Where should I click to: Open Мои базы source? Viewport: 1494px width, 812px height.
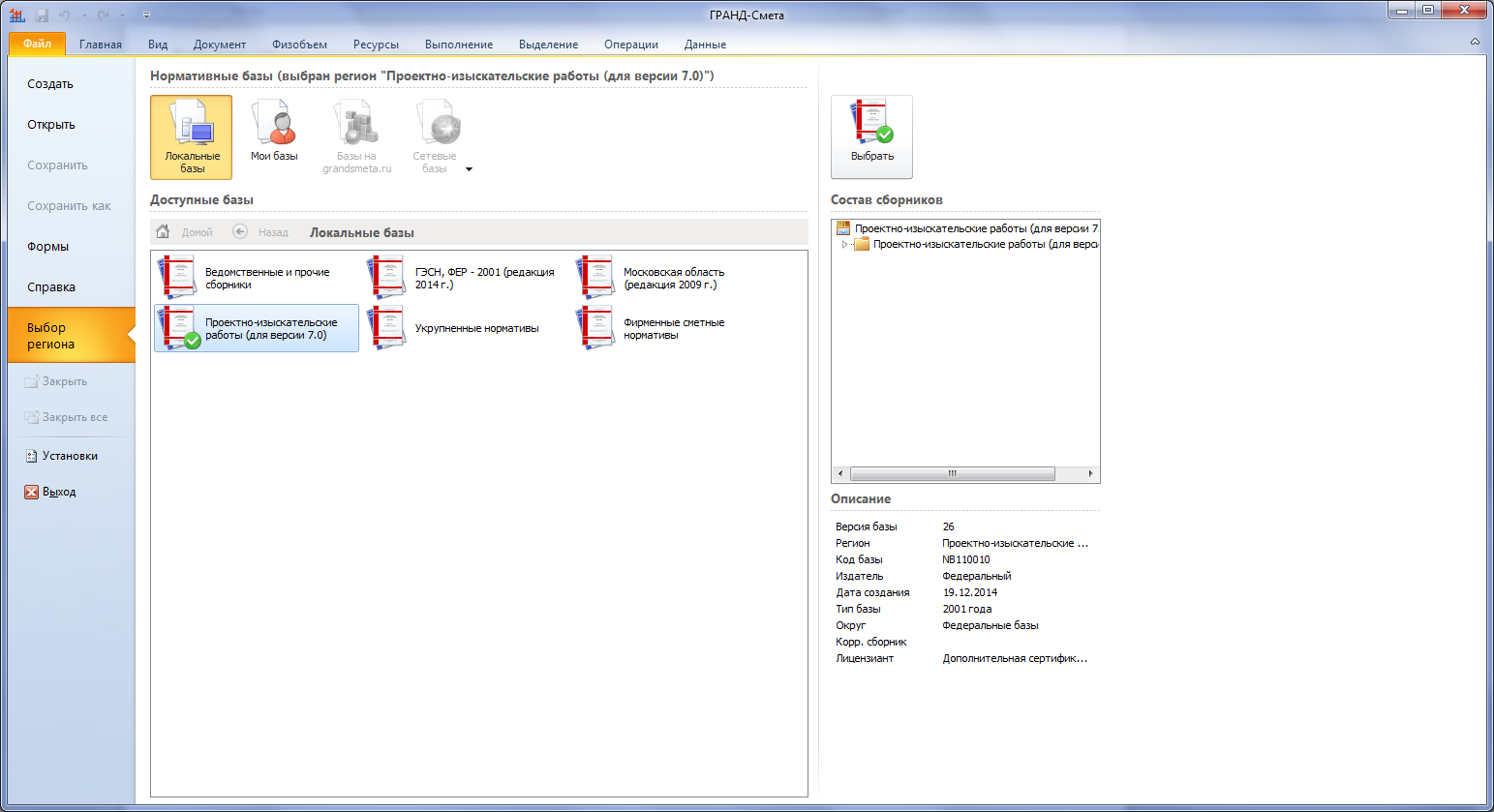(x=274, y=133)
